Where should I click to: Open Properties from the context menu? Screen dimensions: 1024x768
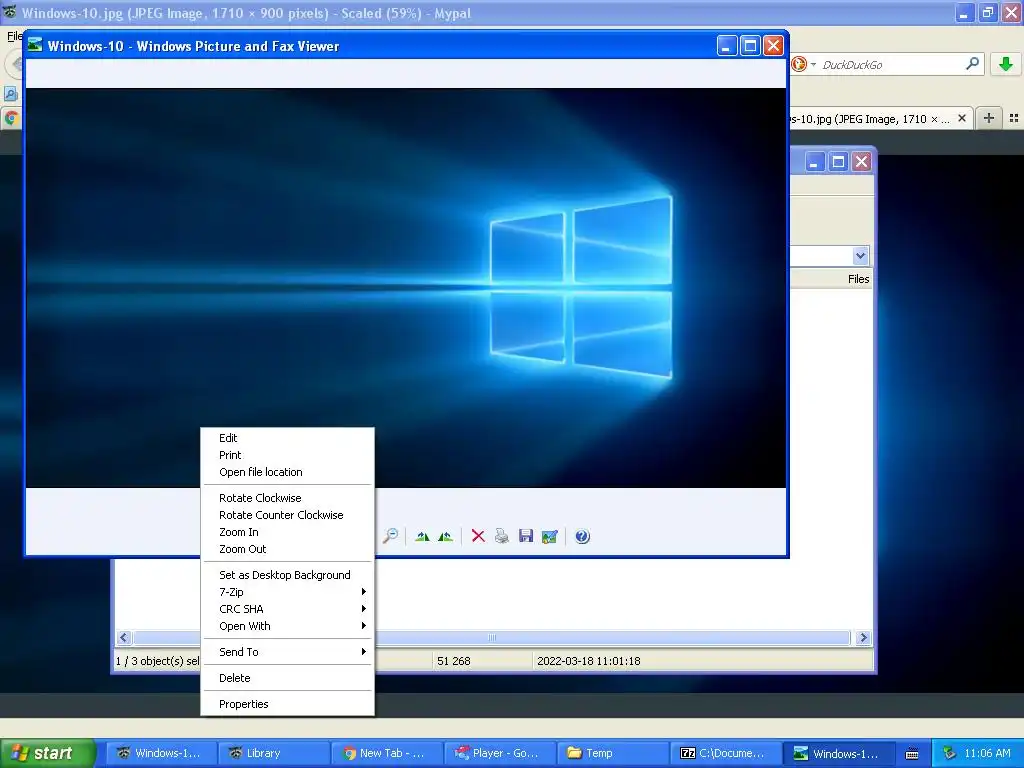click(287, 704)
